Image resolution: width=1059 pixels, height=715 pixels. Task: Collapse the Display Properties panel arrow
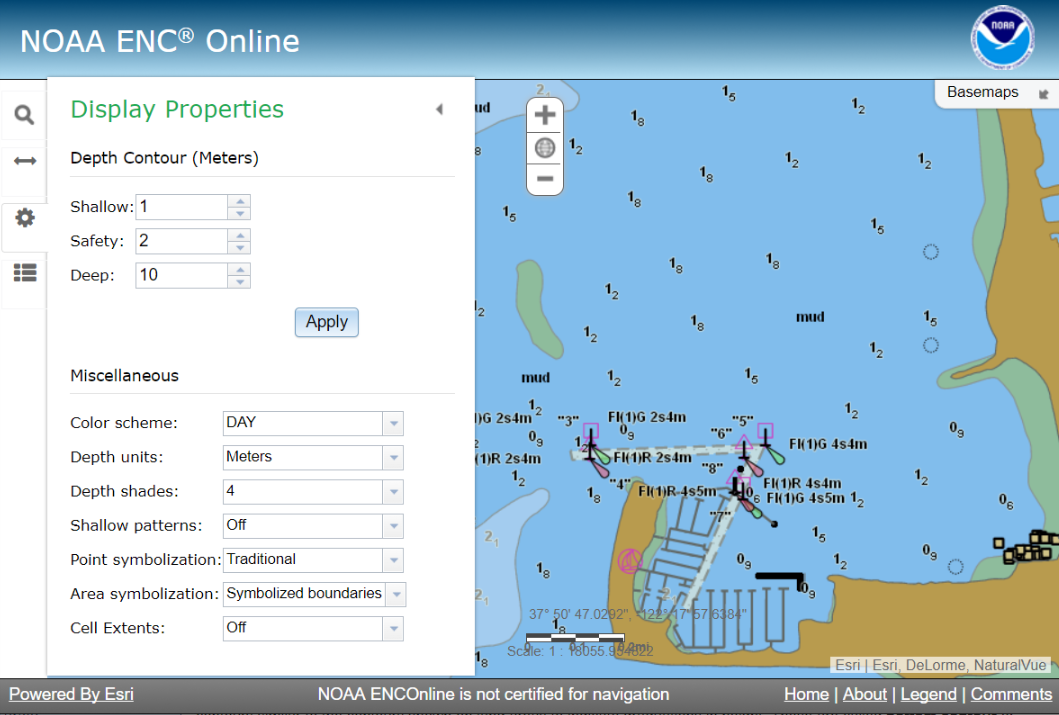tap(440, 109)
